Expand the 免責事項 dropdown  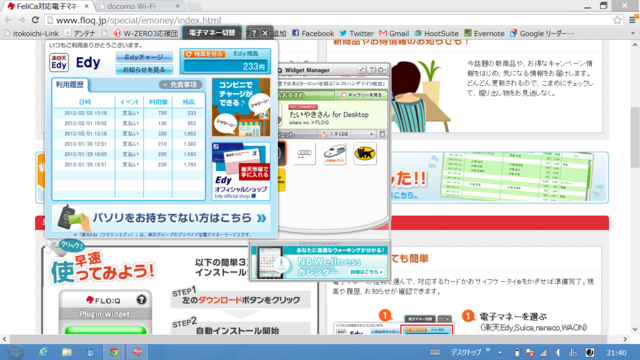coord(180,85)
